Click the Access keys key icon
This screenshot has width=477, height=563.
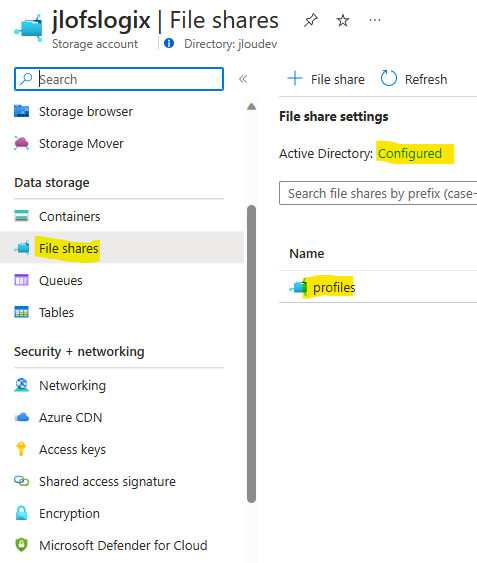click(x=21, y=449)
